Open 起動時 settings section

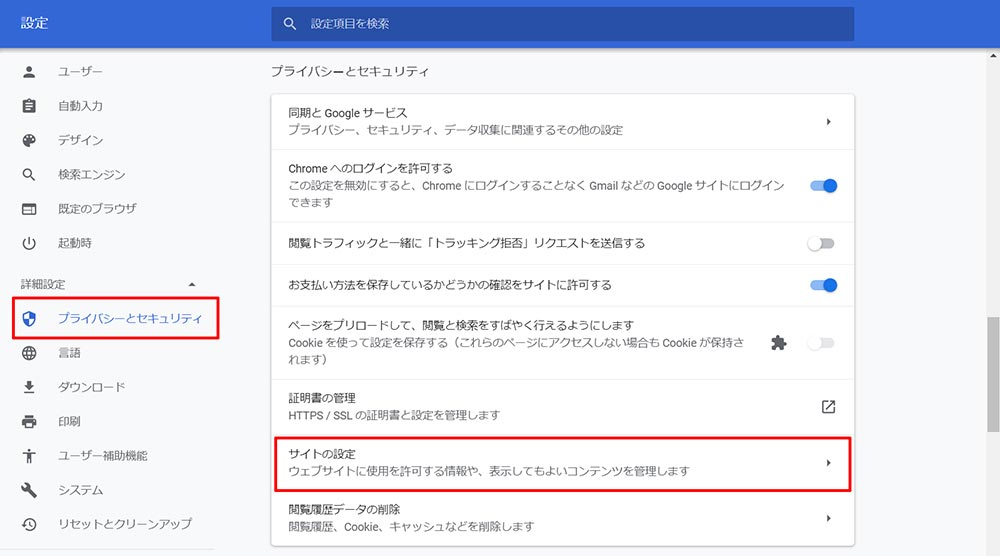point(75,243)
